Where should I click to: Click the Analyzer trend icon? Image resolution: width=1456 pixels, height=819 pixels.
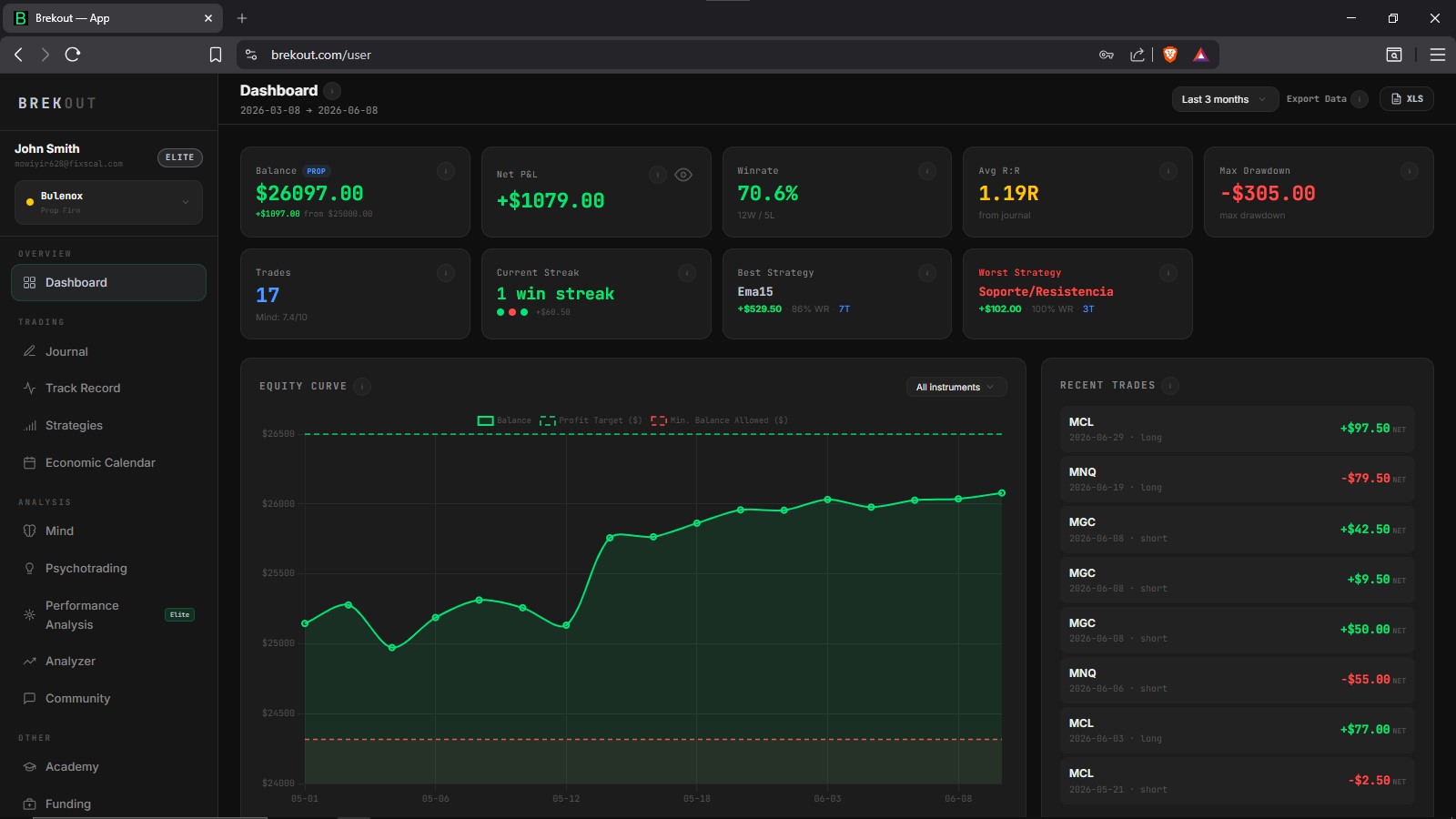29,661
